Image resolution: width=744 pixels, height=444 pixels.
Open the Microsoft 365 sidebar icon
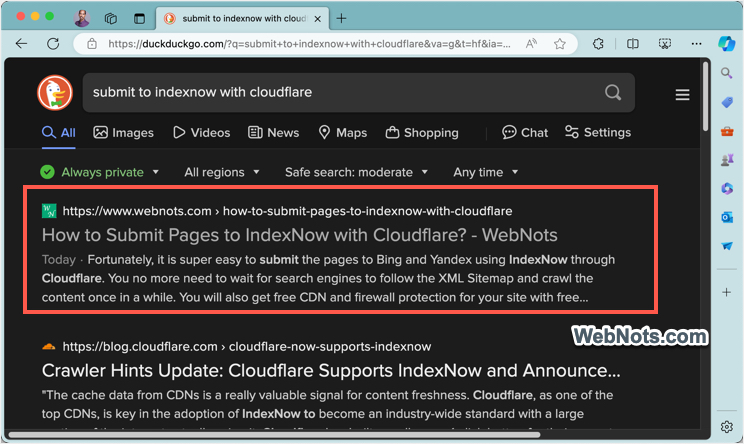click(726, 188)
